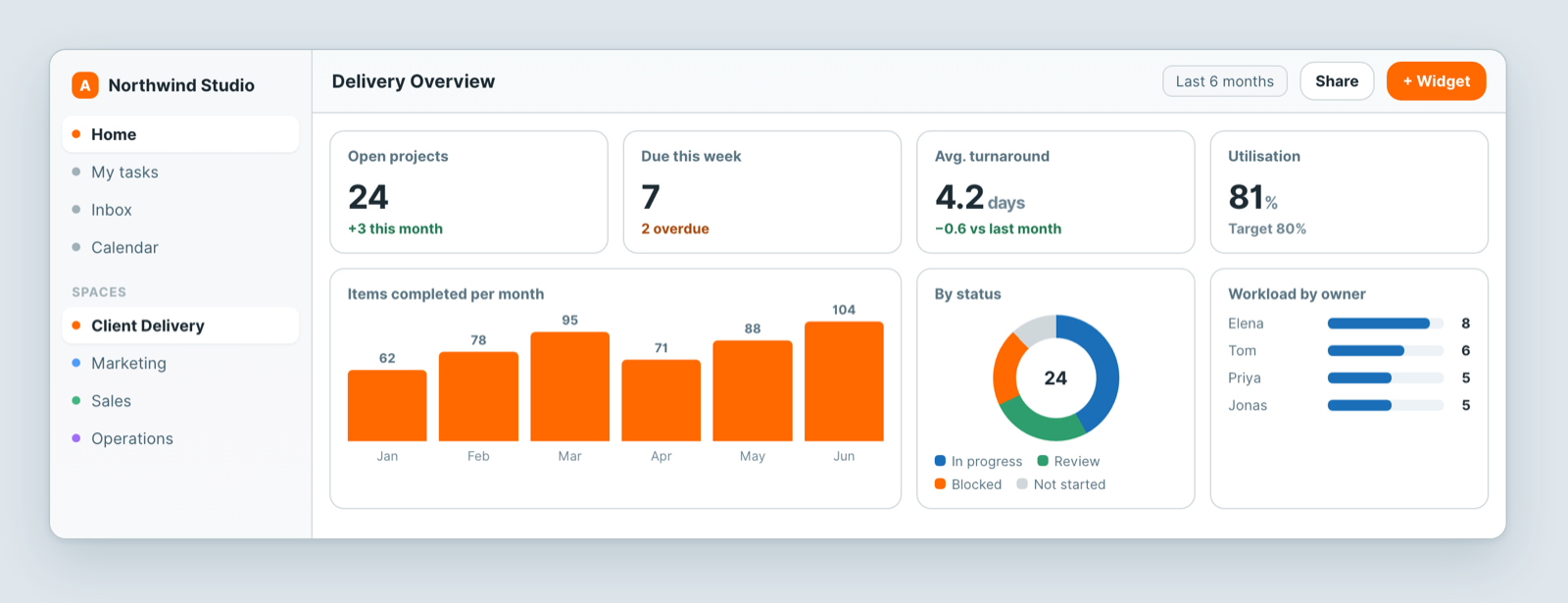Click the 'Workload by owner' heading

pyautogui.click(x=1297, y=294)
